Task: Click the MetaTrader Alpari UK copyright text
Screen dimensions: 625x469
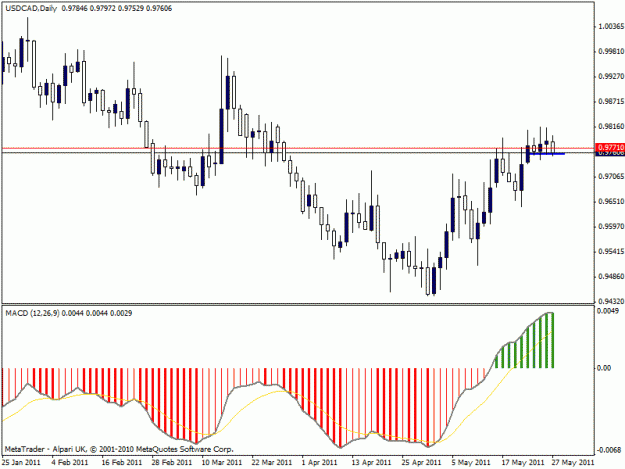Action: [x=119, y=449]
